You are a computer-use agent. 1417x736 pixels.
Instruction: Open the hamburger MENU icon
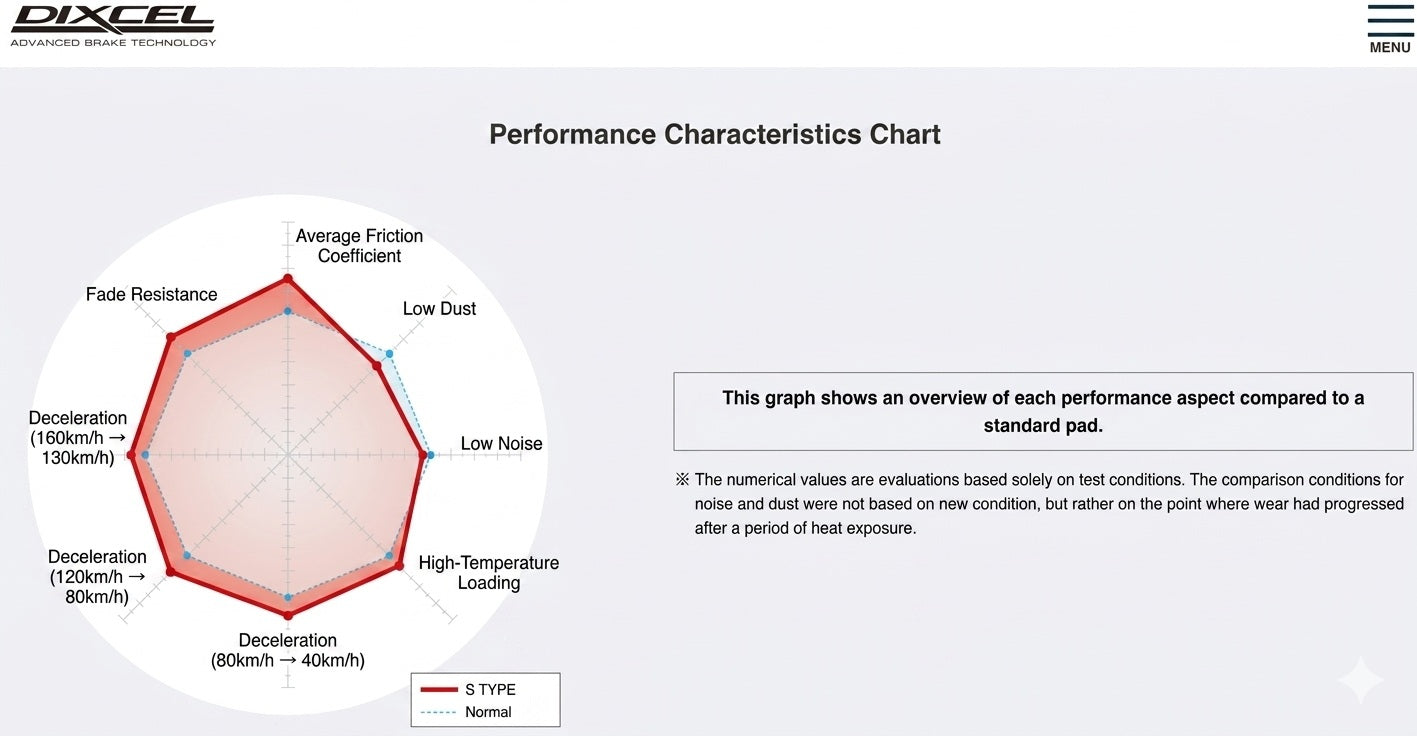pos(1389,29)
